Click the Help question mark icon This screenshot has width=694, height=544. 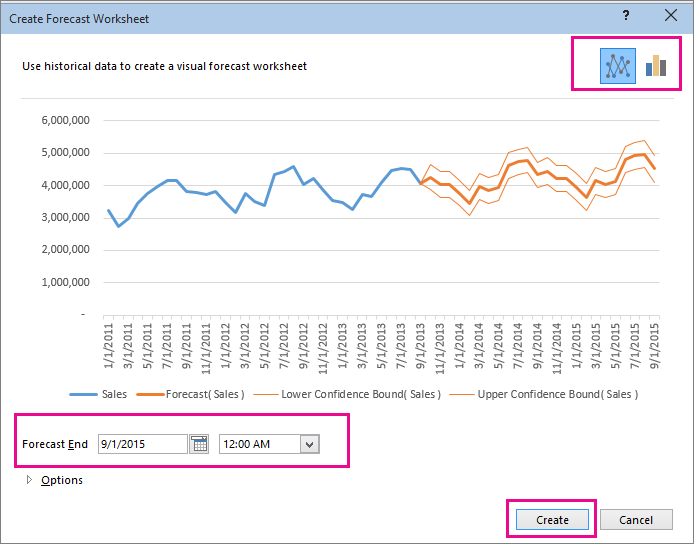(626, 15)
